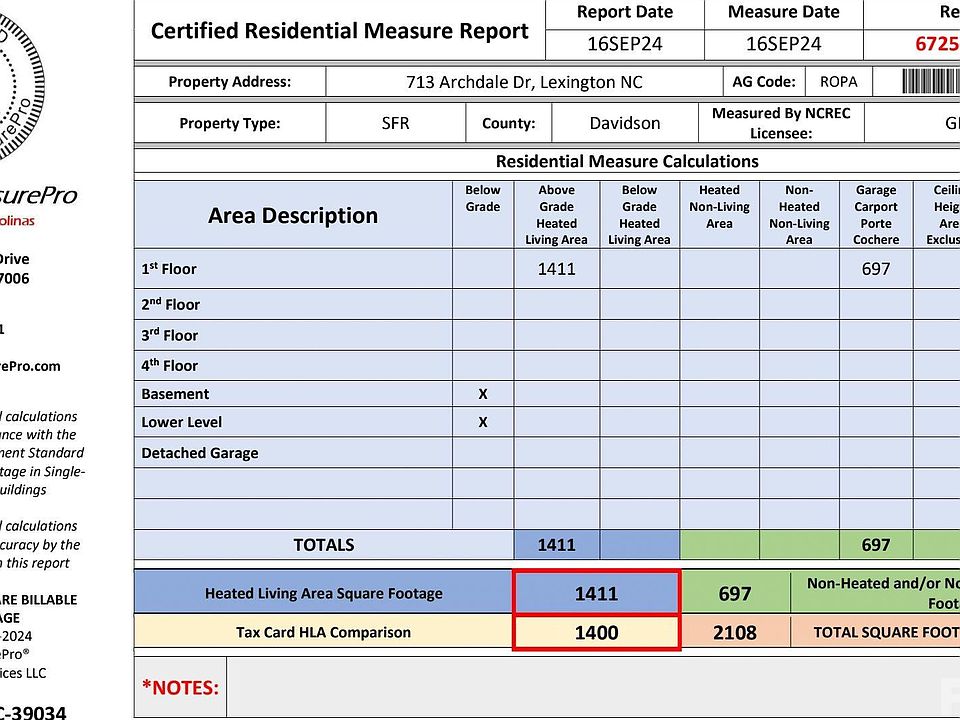Select the Report Date value 16SEP24
The image size is (960, 720).
(625, 44)
